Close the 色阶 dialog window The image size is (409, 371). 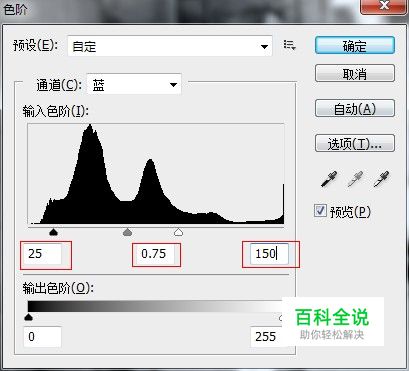tap(384, 6)
